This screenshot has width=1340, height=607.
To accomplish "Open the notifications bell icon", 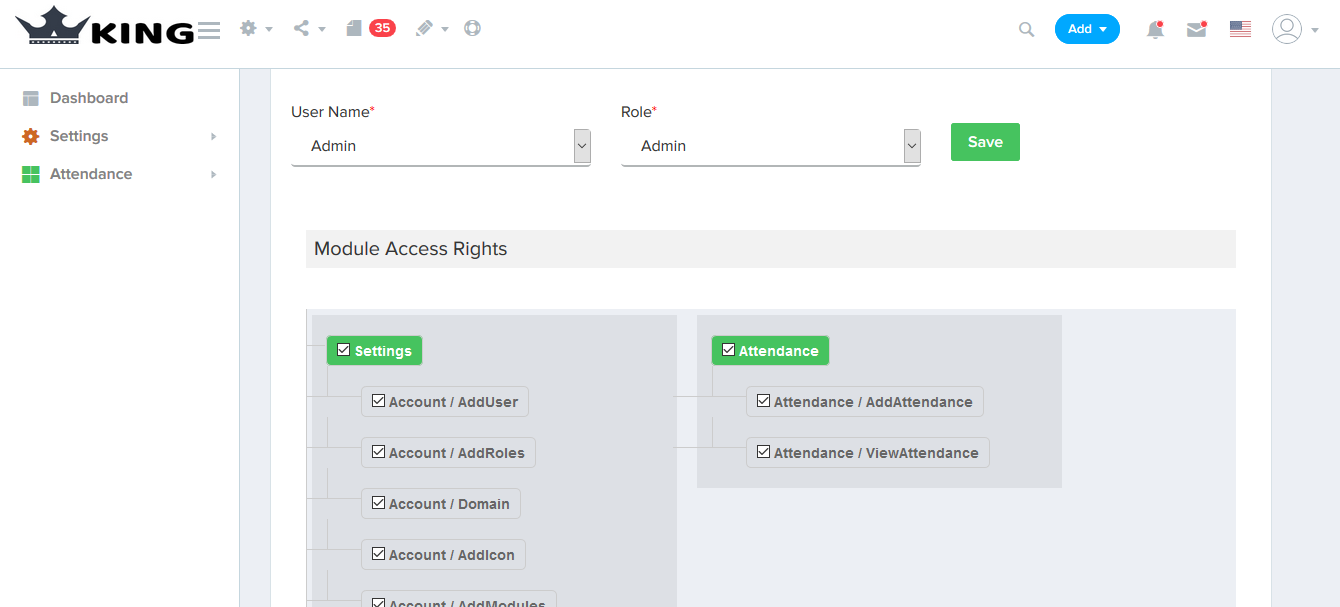I will point(1155,30).
